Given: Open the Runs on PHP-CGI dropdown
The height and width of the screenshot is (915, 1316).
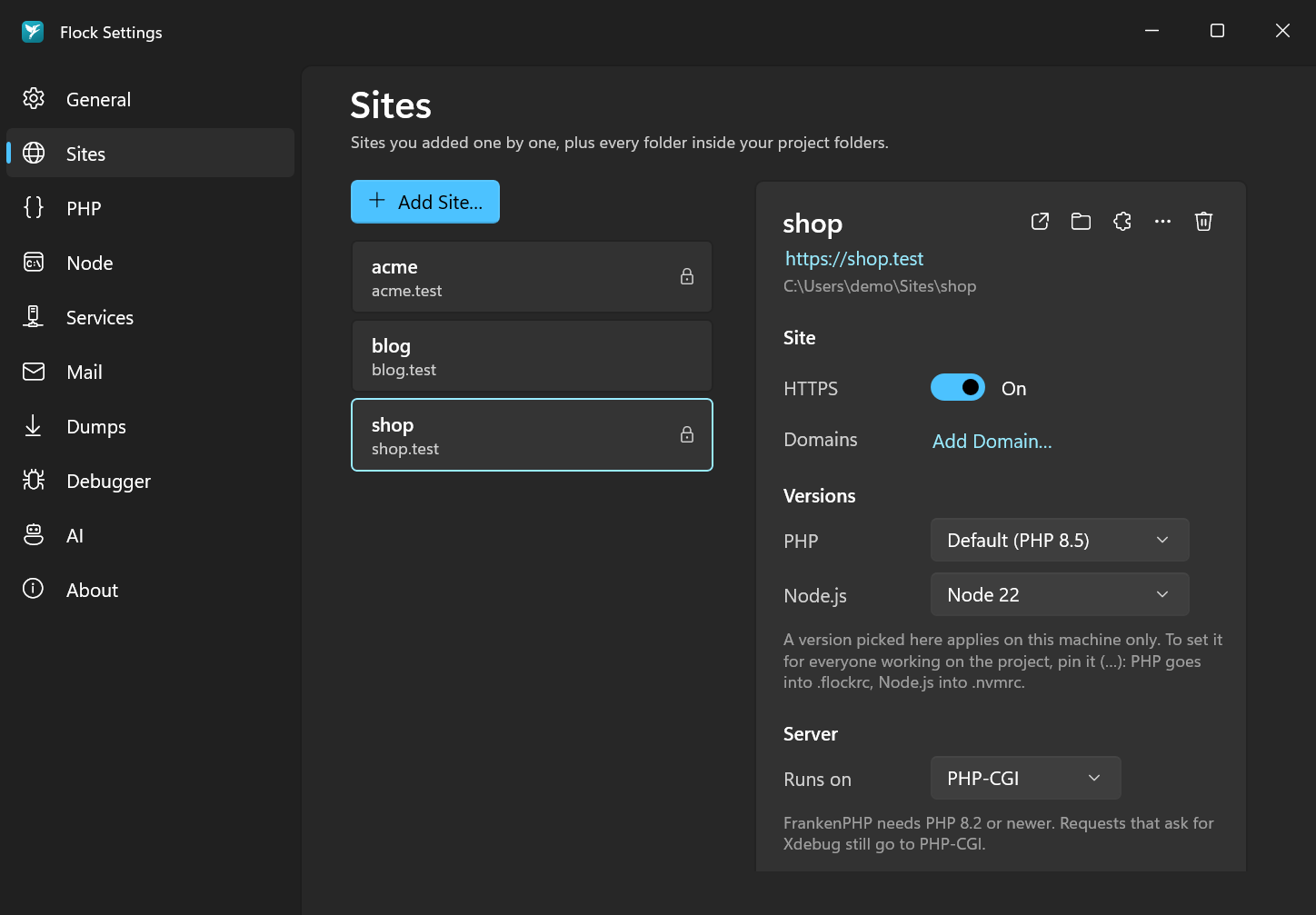Looking at the screenshot, I should (x=1025, y=778).
